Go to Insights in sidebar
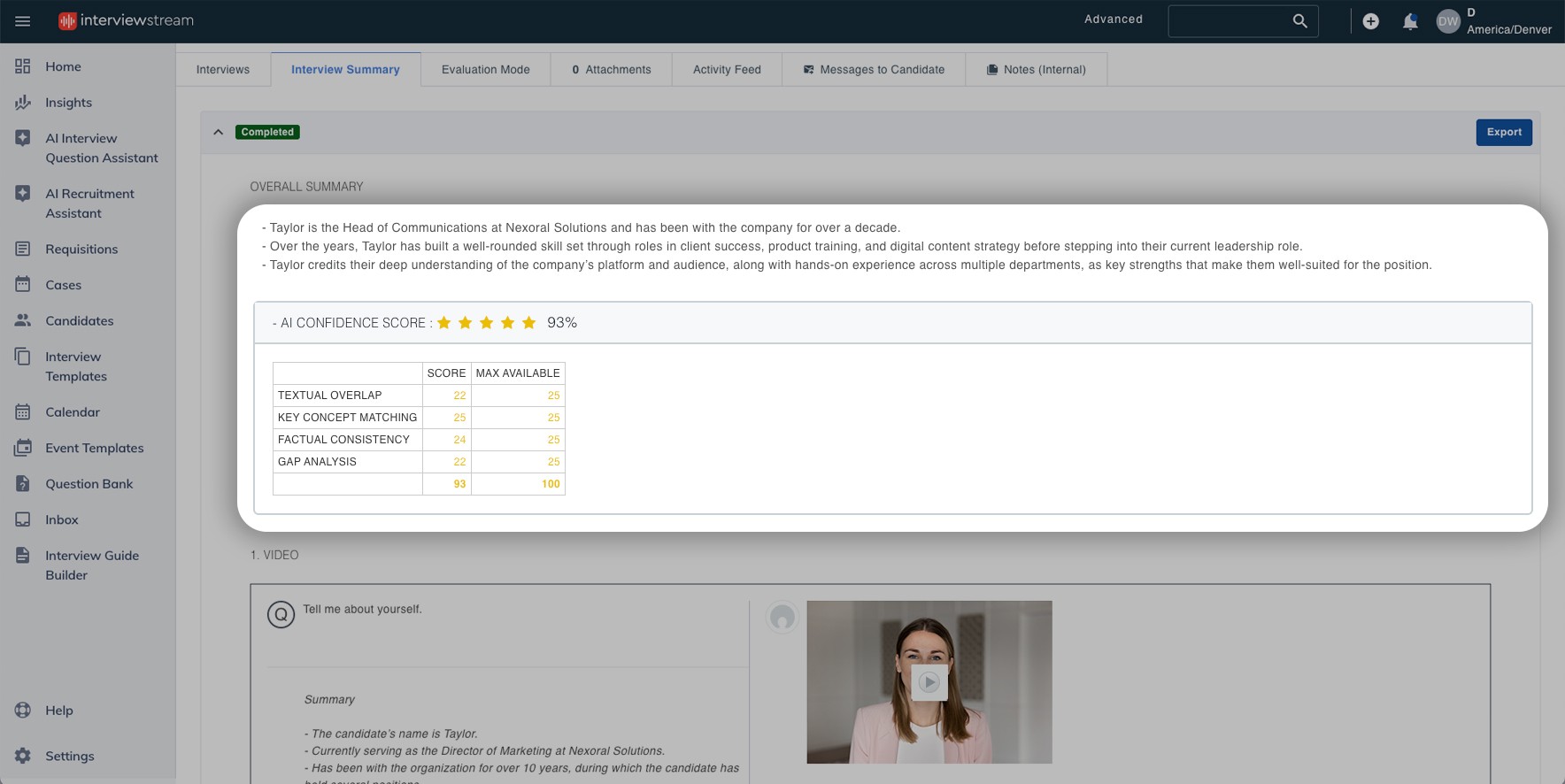Image resolution: width=1565 pixels, height=784 pixels. click(x=69, y=103)
